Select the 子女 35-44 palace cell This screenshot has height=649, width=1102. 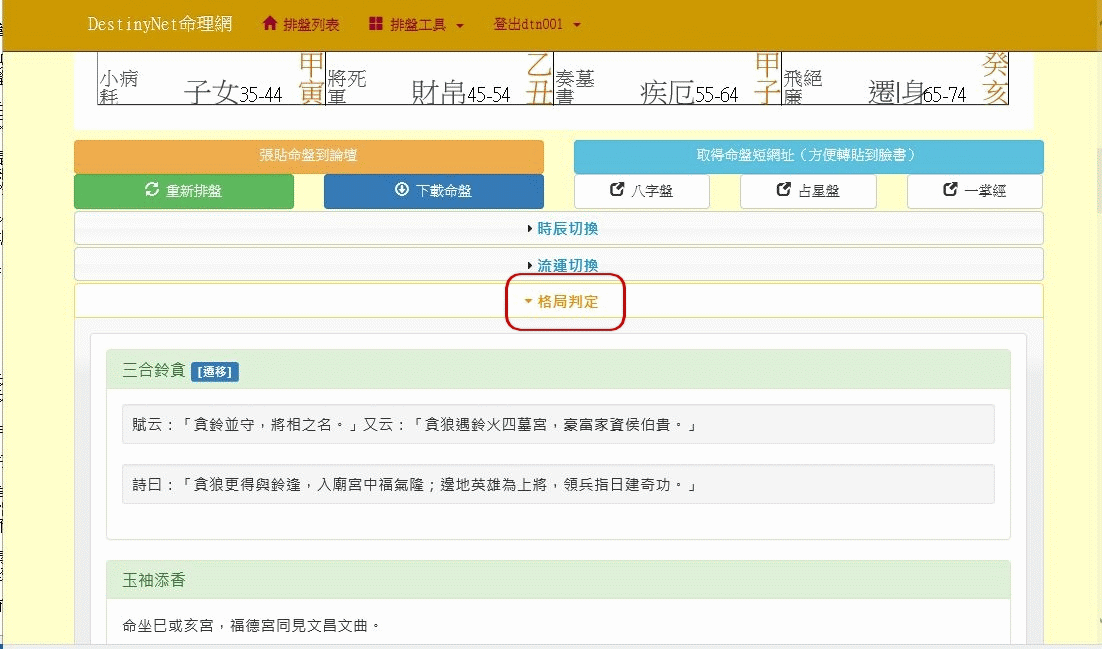[x=211, y=80]
